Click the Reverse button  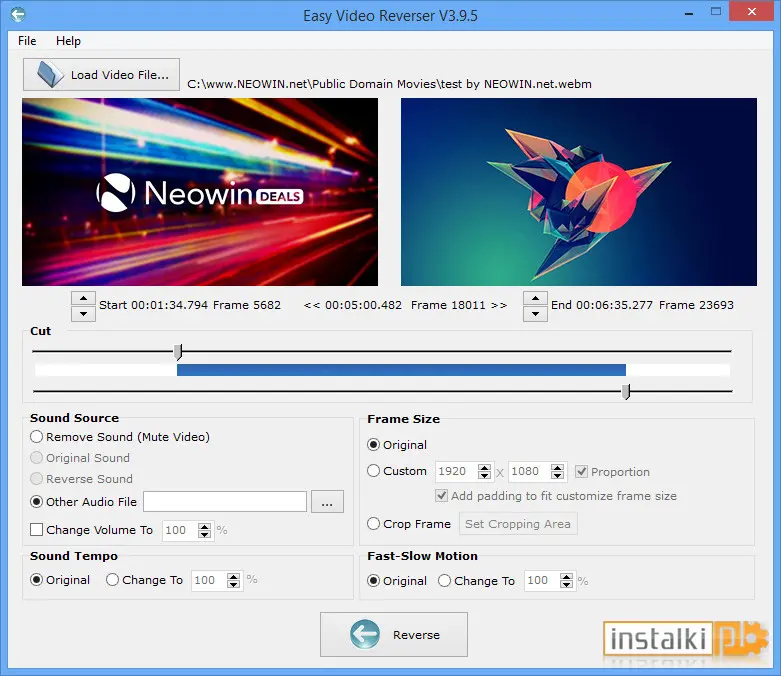[393, 635]
